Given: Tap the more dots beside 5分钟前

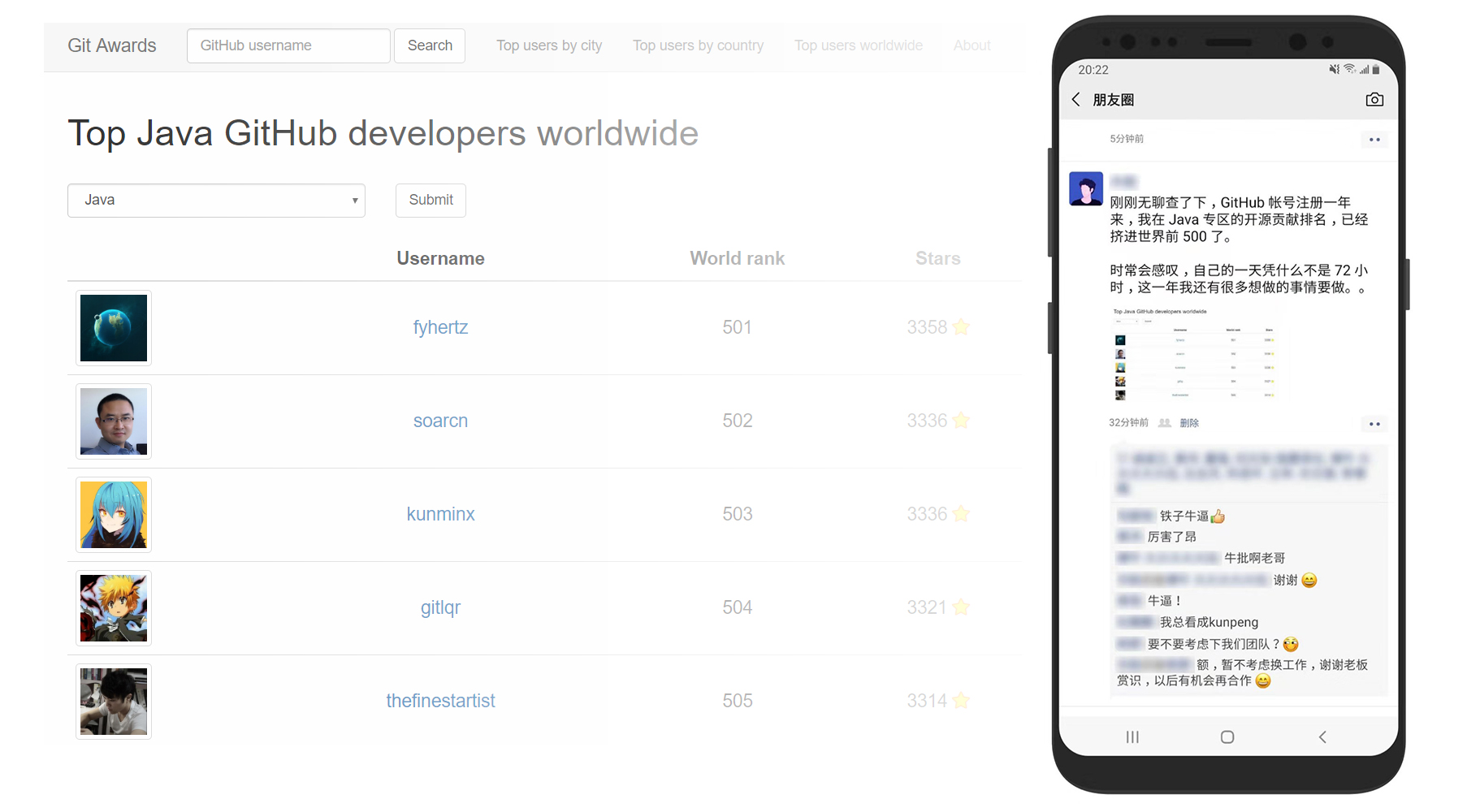Looking at the screenshot, I should pyautogui.click(x=1374, y=140).
